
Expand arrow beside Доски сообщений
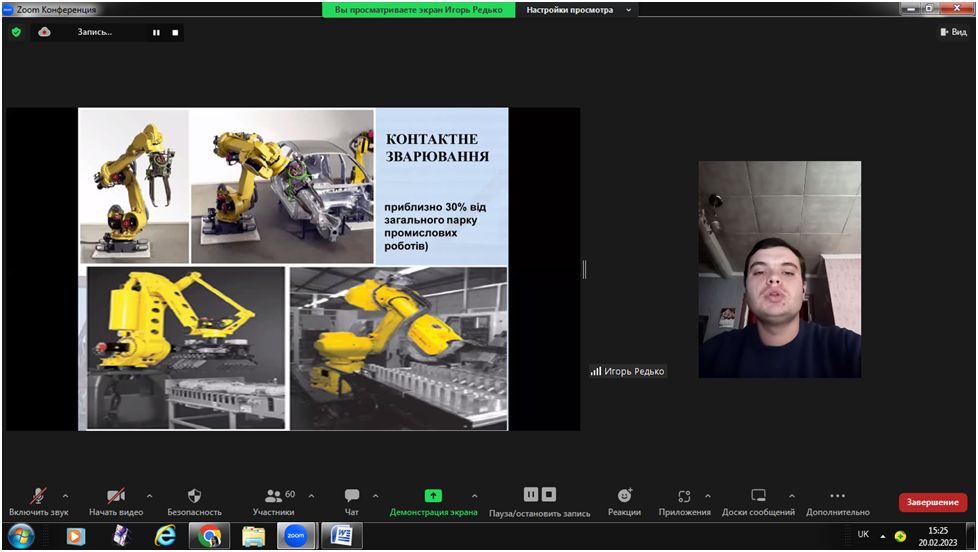(x=792, y=496)
